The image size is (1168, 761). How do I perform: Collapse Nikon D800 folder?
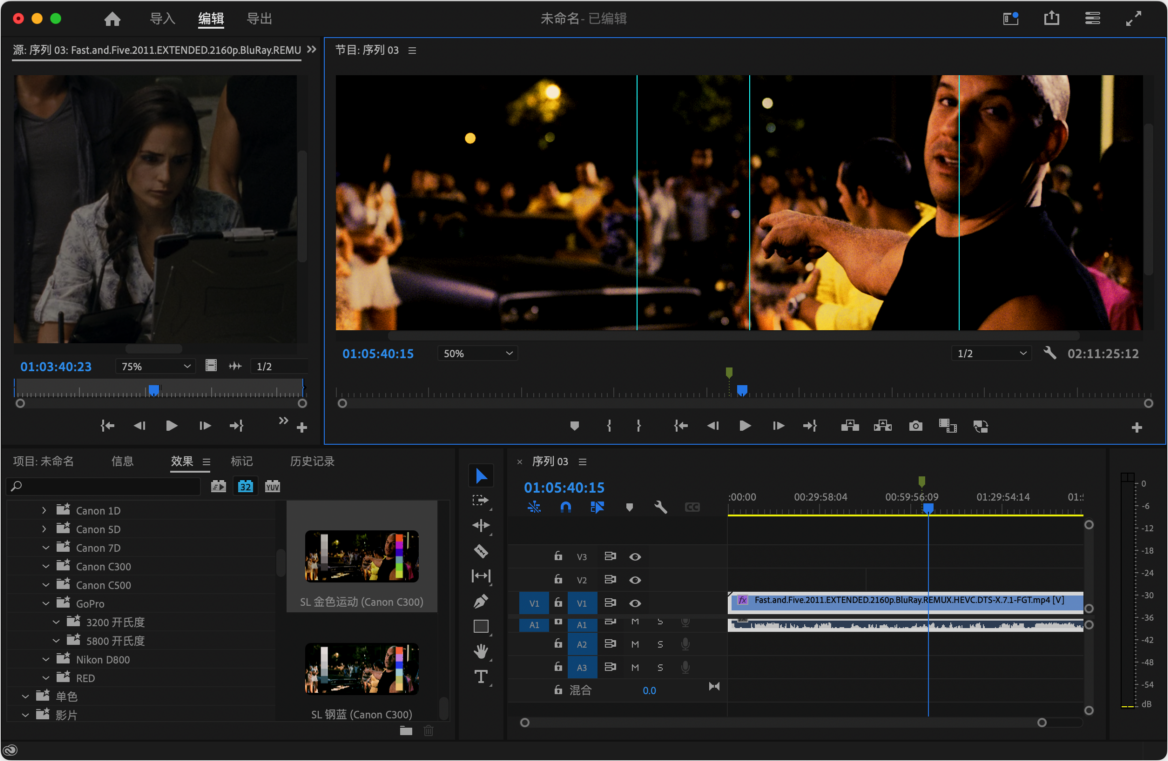(x=45, y=659)
